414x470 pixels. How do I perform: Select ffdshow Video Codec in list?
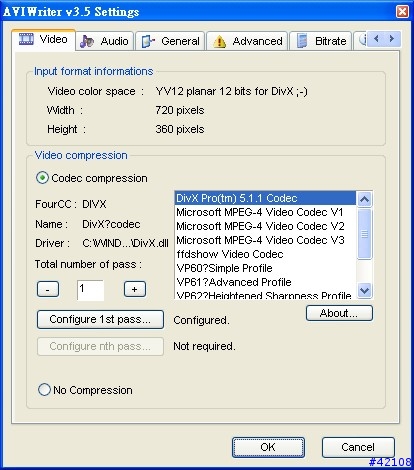point(265,254)
